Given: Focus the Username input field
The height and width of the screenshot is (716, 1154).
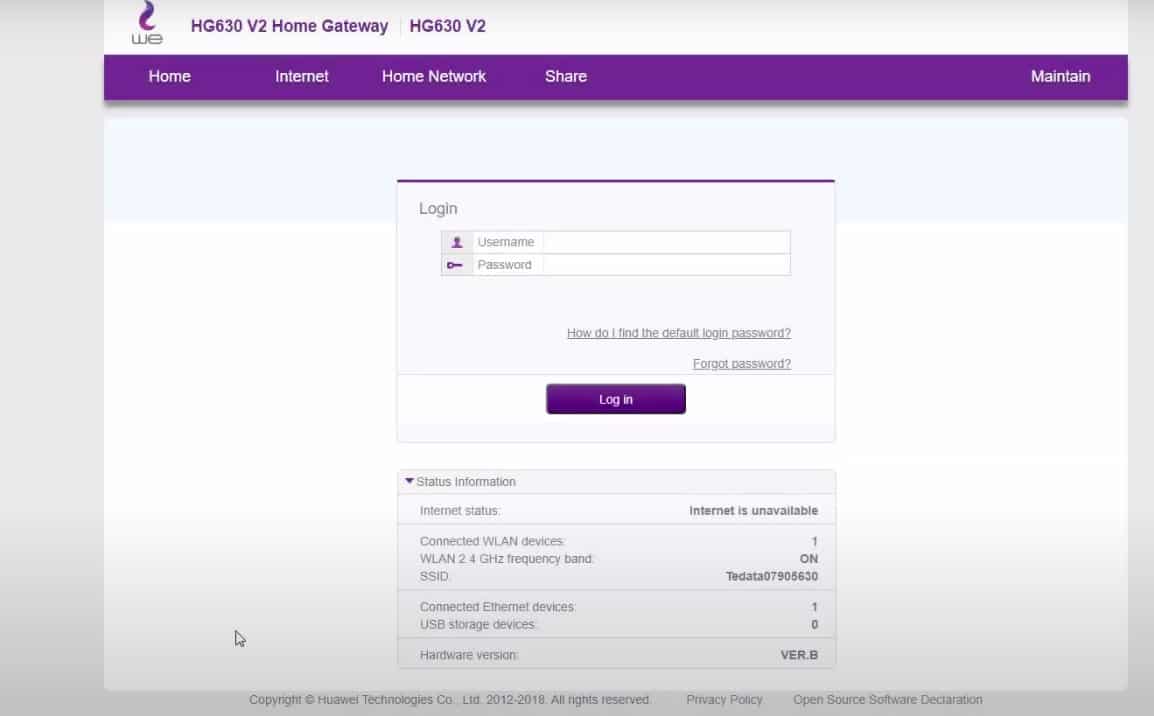Looking at the screenshot, I should tap(665, 242).
